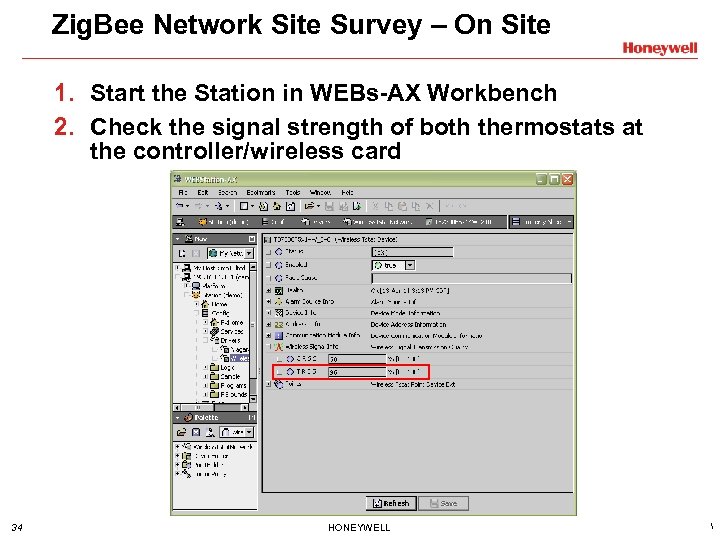Image resolution: width=720 pixels, height=540 pixels.
Task: Click the Station node icon in Nav tree
Action: 196,295
